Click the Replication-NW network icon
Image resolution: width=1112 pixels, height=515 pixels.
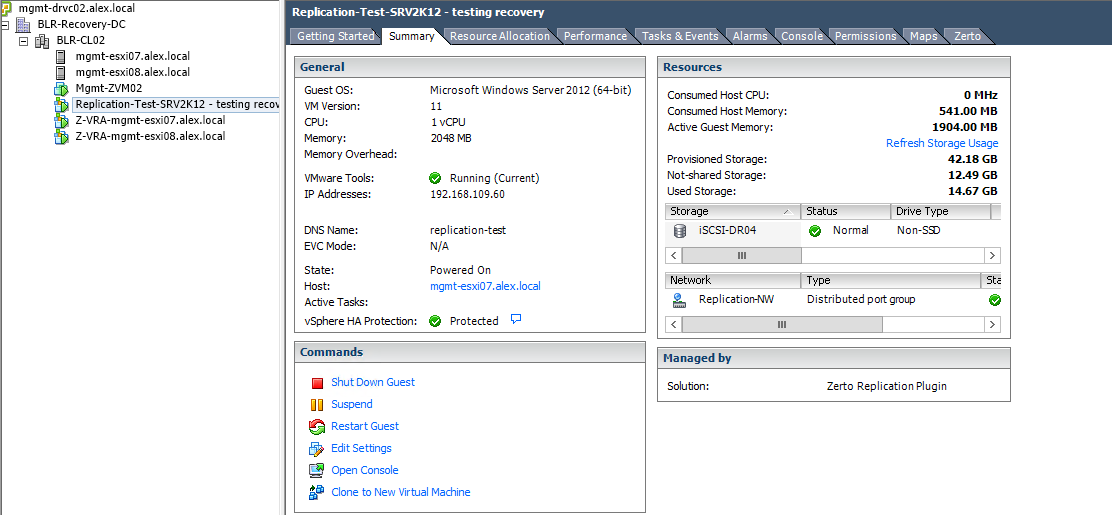[x=680, y=299]
